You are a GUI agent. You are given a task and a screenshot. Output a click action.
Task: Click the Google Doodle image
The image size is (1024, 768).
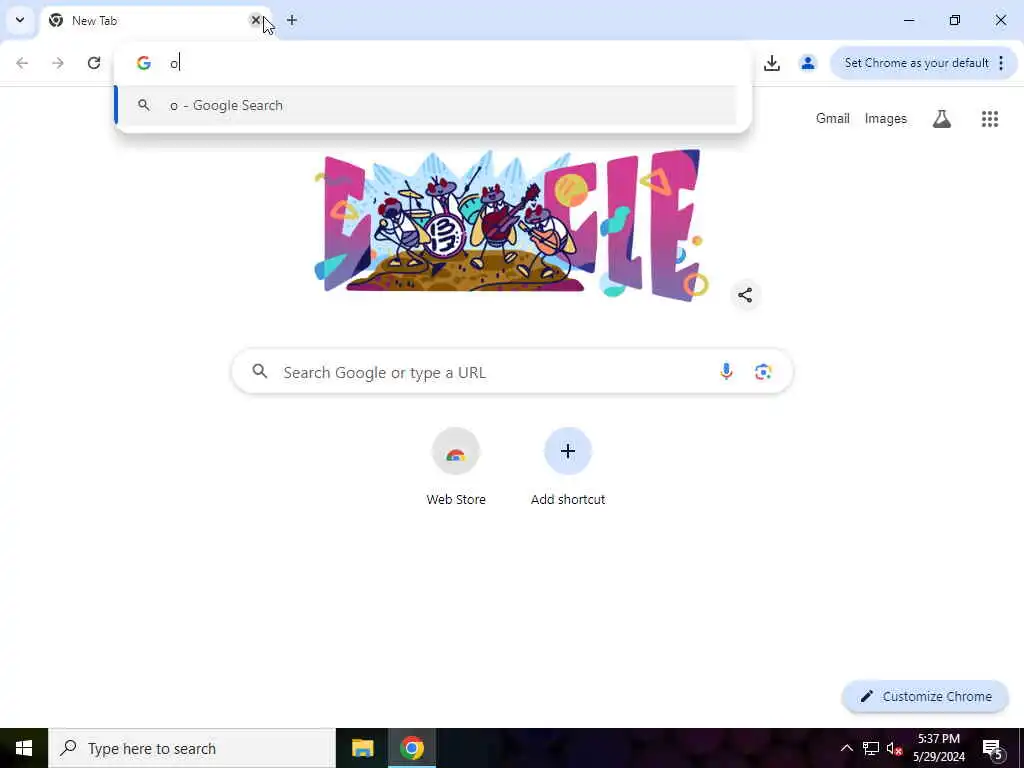pos(512,226)
